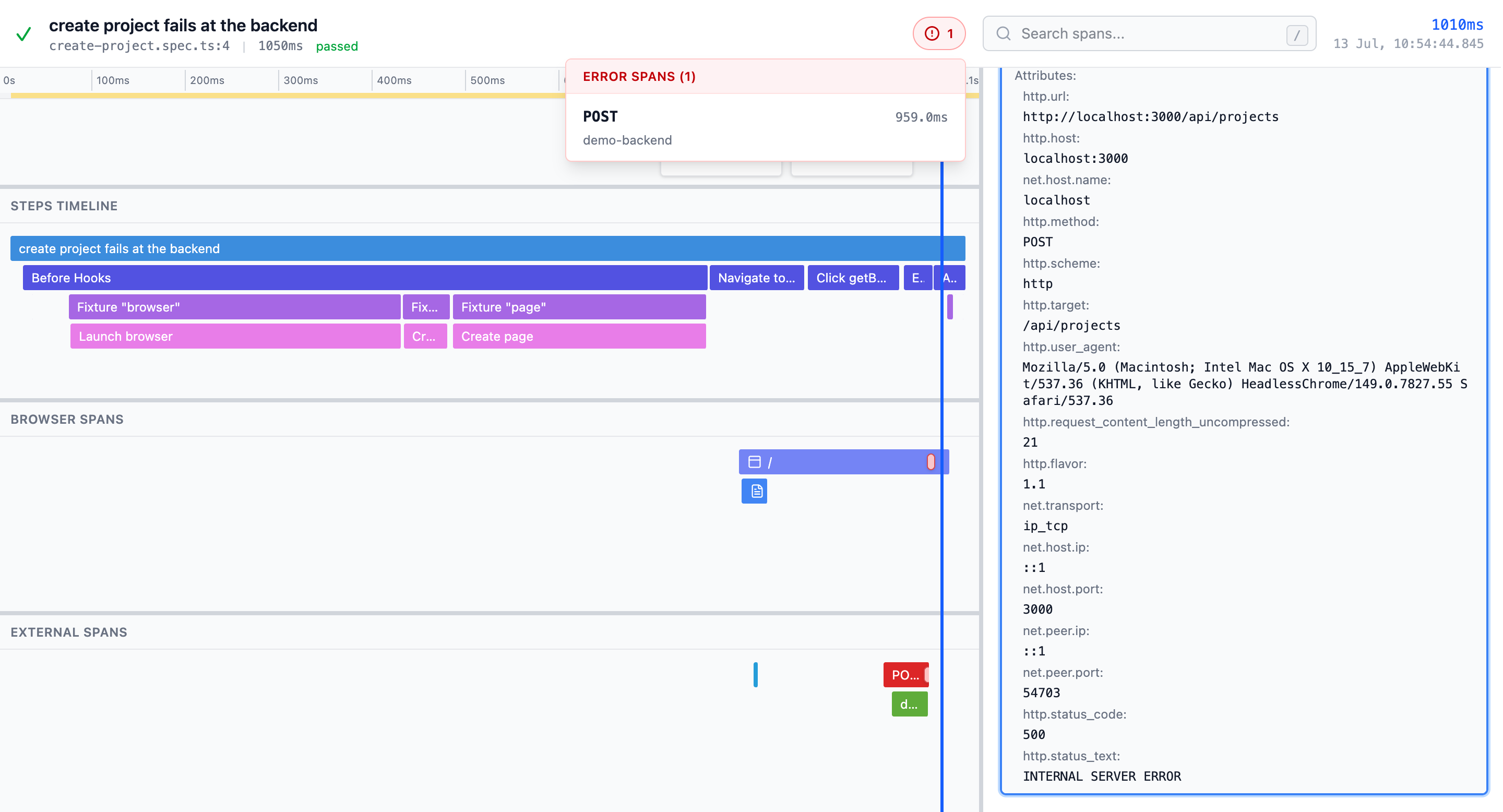The image size is (1503, 812).
Task: Select the Launch browser span
Action: click(235, 336)
